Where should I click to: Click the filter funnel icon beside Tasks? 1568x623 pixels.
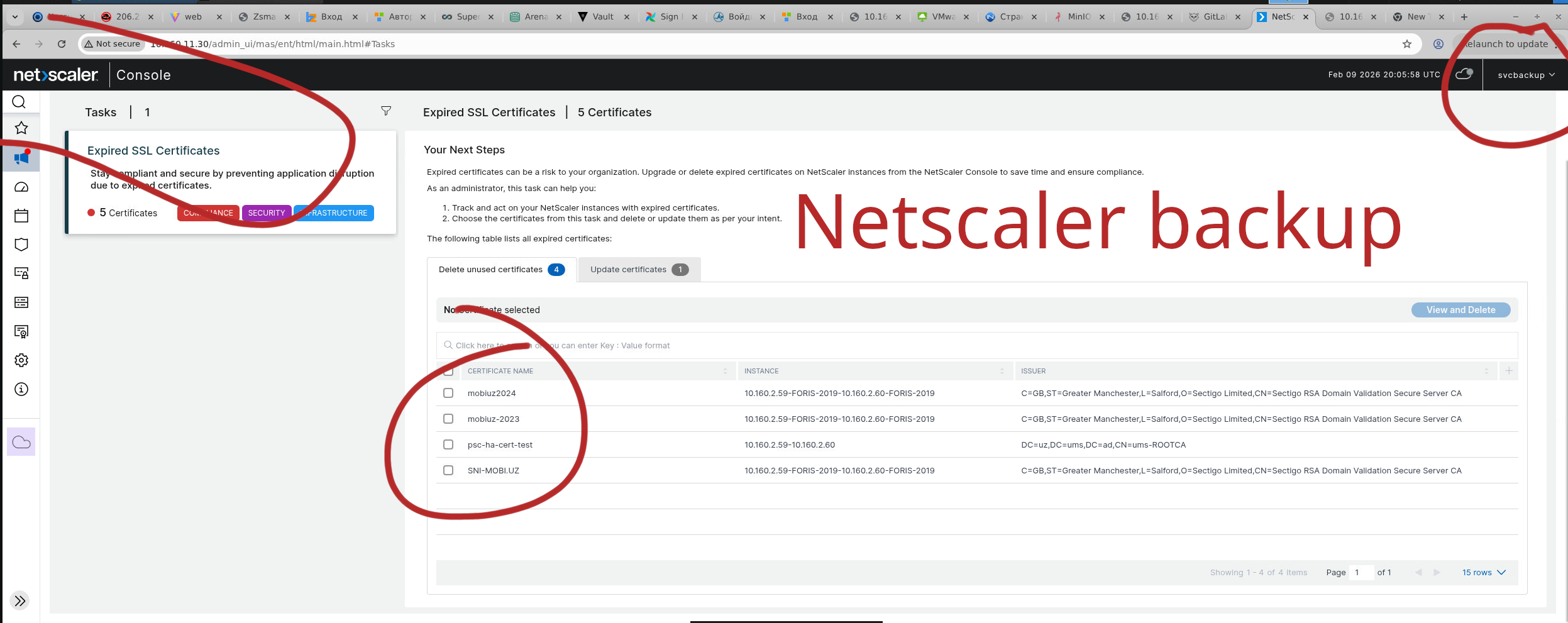click(x=386, y=111)
